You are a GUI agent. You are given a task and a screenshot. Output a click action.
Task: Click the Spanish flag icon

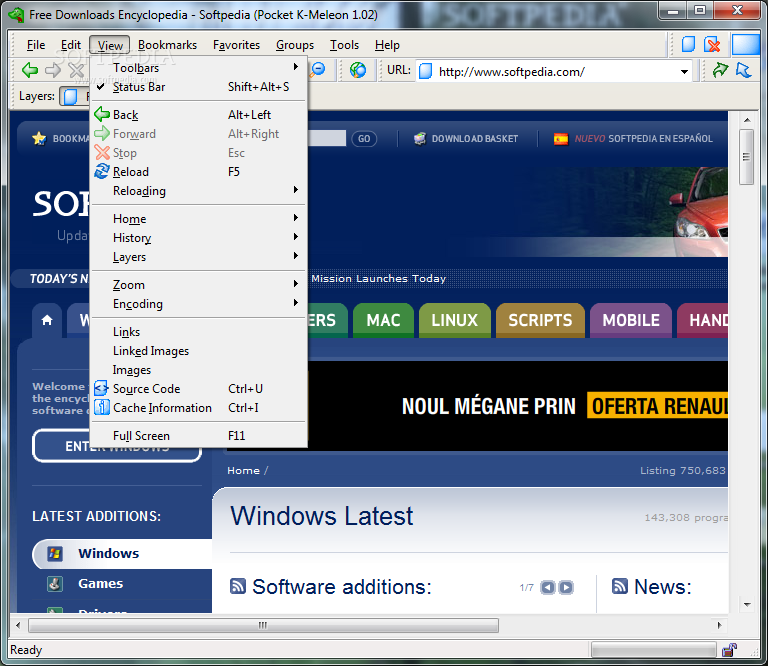[561, 139]
